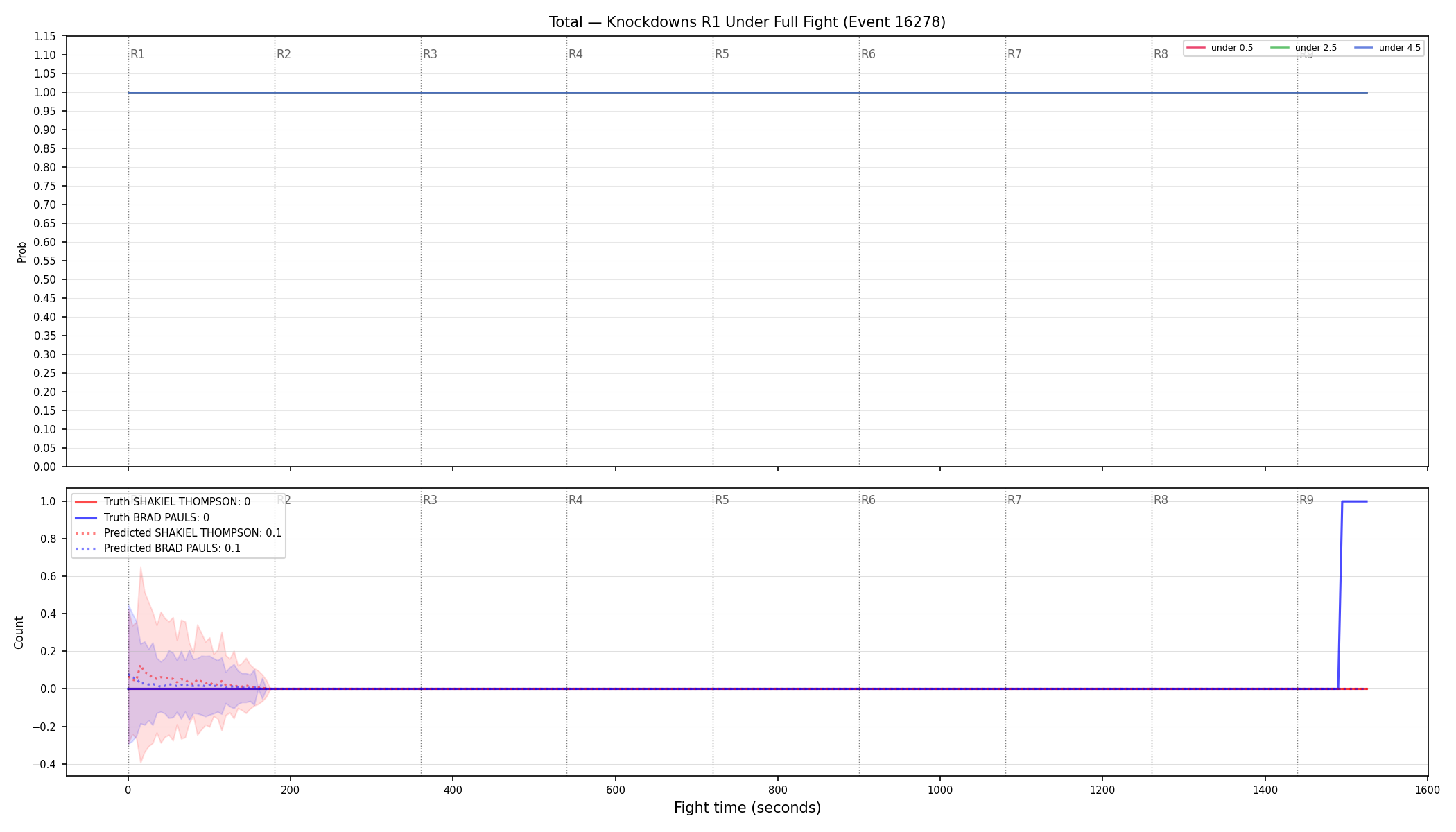This screenshot has width=1456, height=832.
Task: Click the R4 round marker in bottom chart
Action: pos(575,500)
